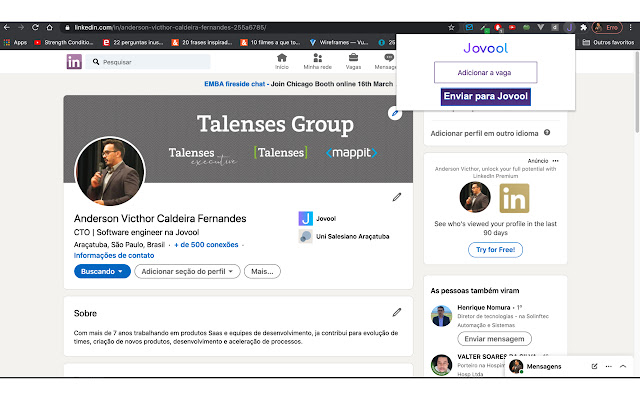Open the blue mail extension icon
Screen dimensions: 640x400
pos(469,27)
